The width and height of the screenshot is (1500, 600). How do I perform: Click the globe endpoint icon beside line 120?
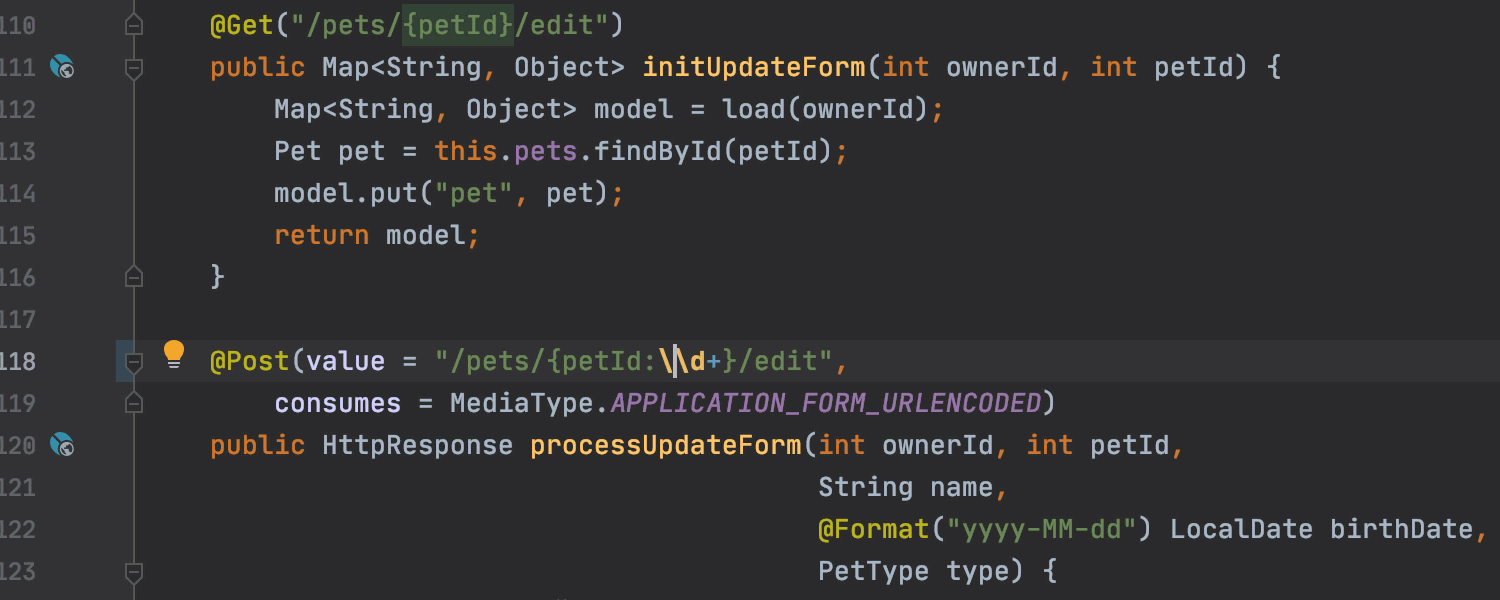point(62,445)
